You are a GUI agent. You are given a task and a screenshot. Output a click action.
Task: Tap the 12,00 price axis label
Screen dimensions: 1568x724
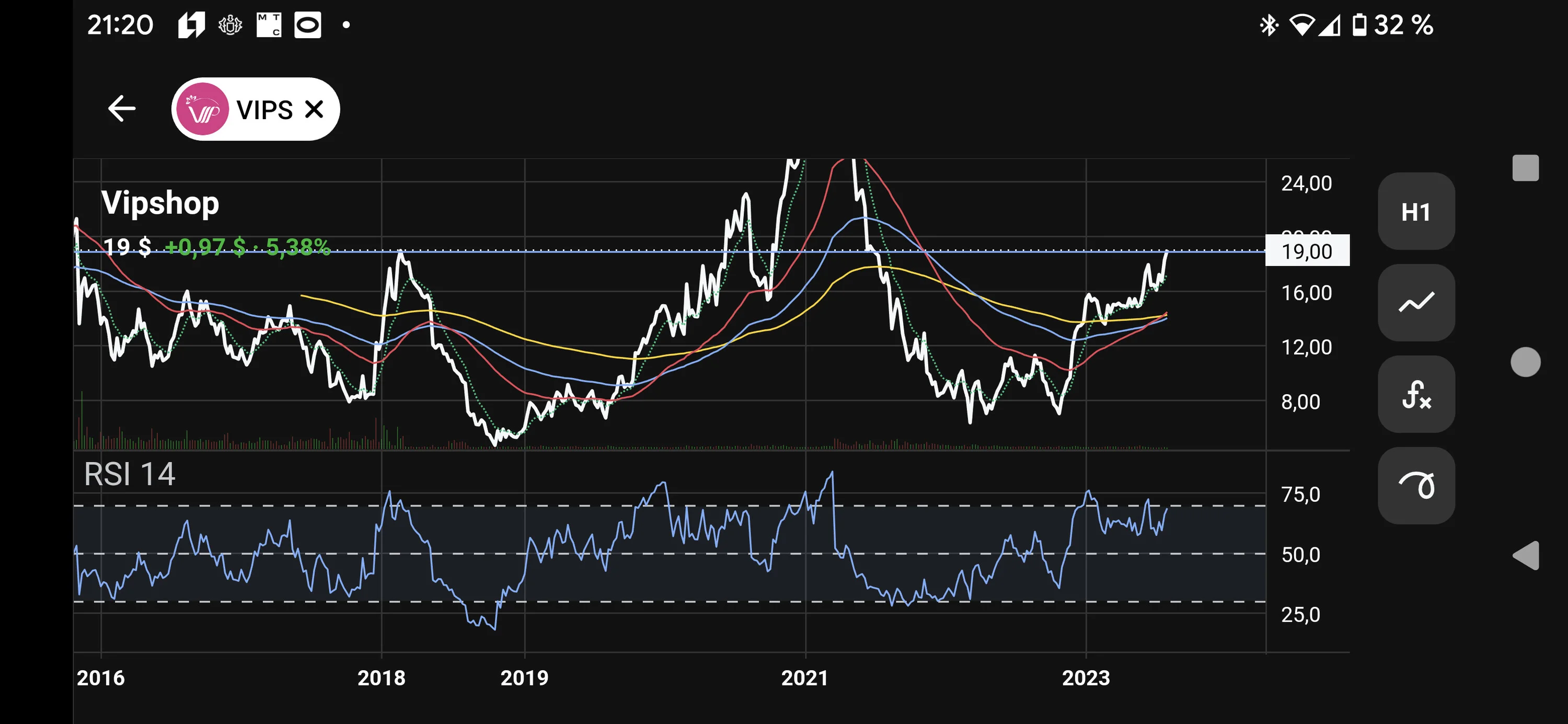tap(1306, 347)
